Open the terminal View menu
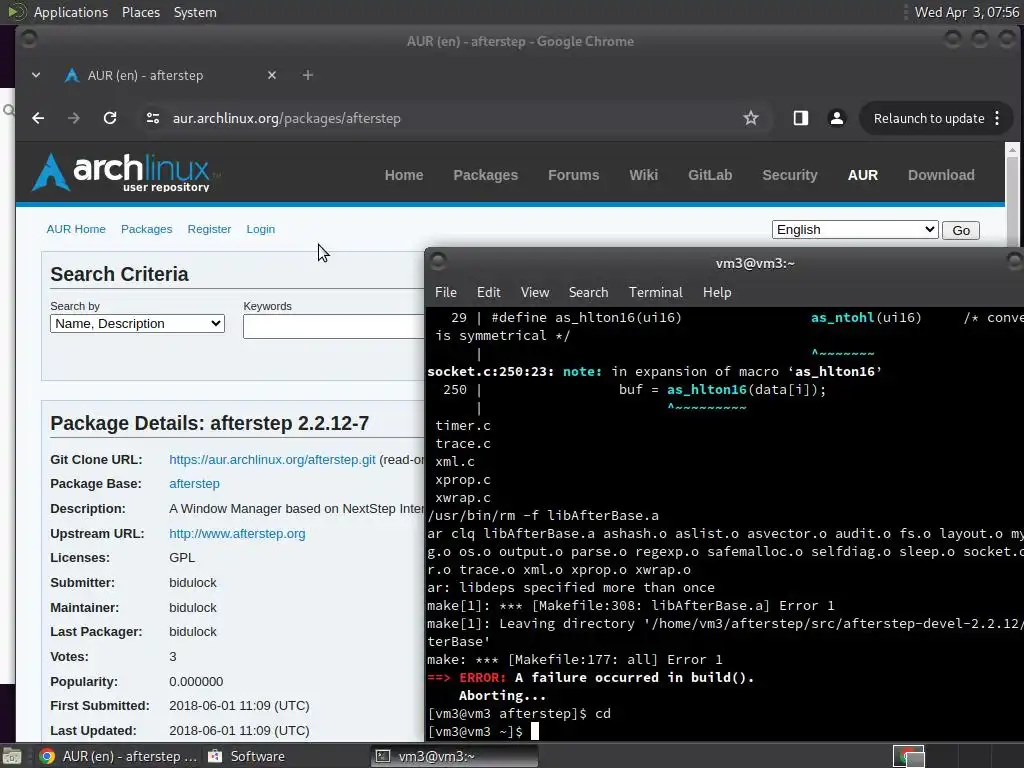1024x768 pixels. click(535, 293)
